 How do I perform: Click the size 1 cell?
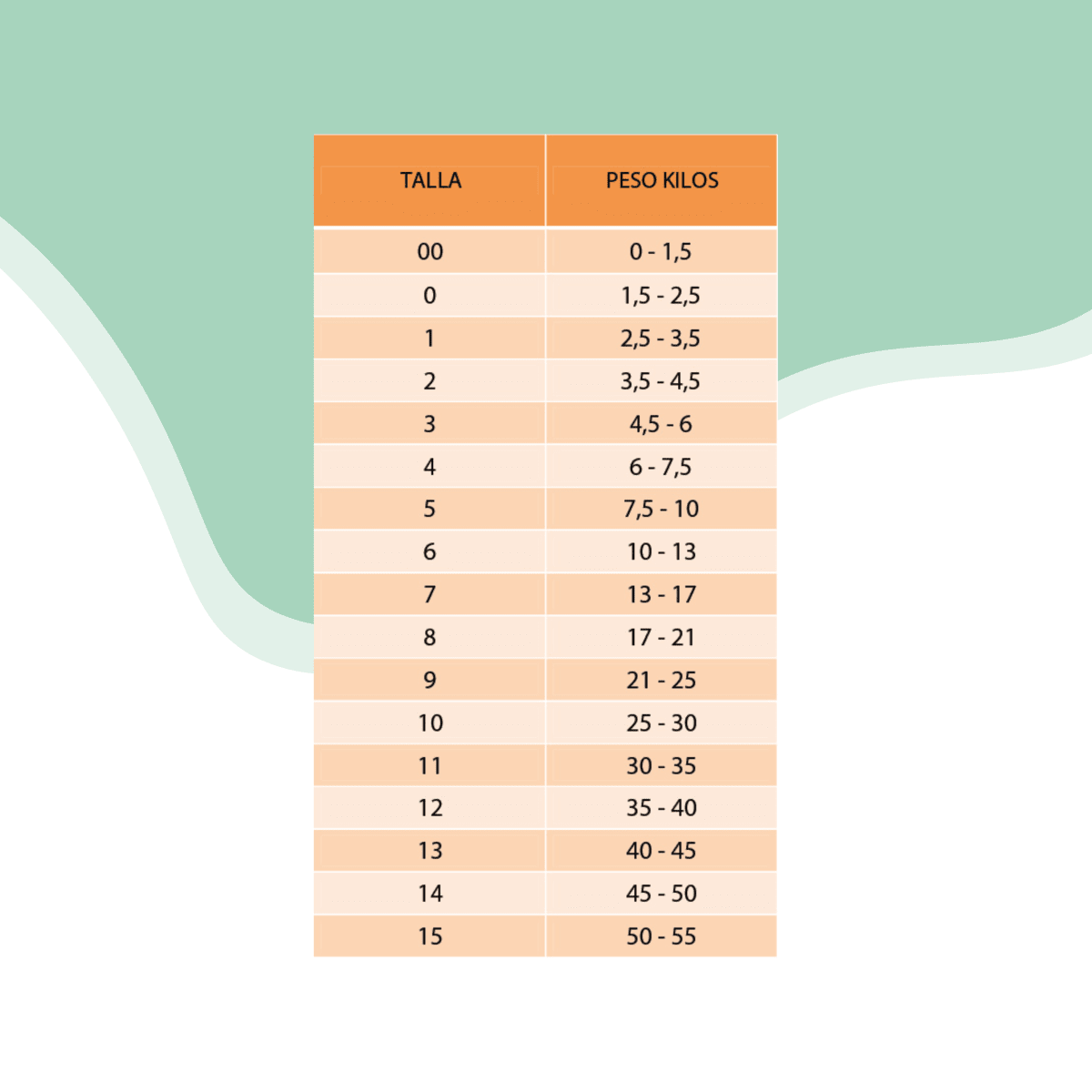[x=430, y=338]
